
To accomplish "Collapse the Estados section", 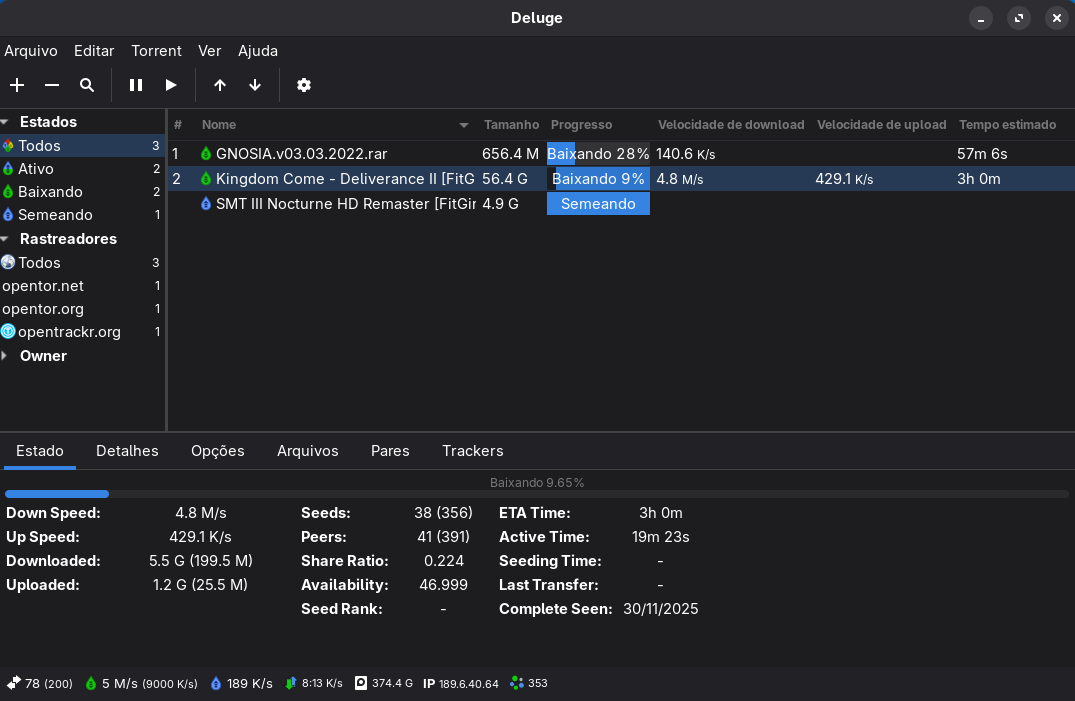I will [5, 122].
